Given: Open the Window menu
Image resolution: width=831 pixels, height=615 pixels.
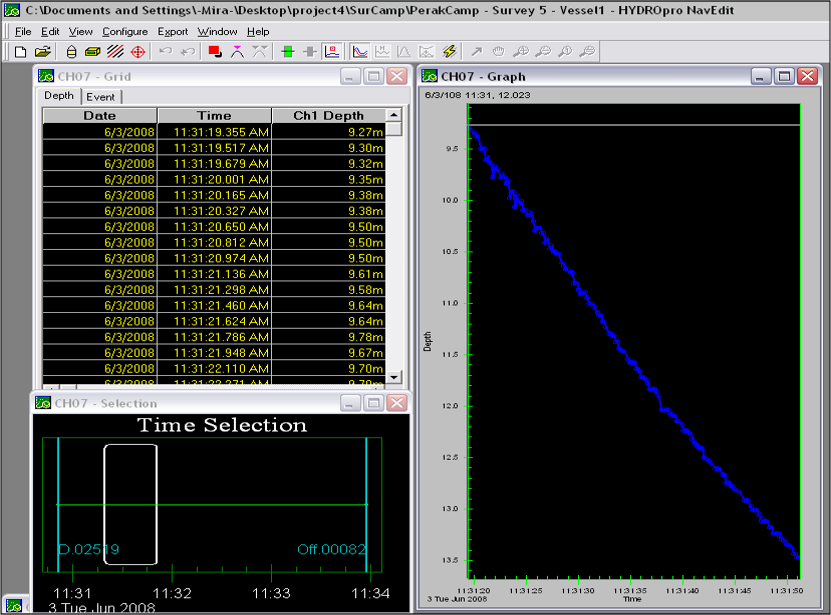Looking at the screenshot, I should 218,31.
